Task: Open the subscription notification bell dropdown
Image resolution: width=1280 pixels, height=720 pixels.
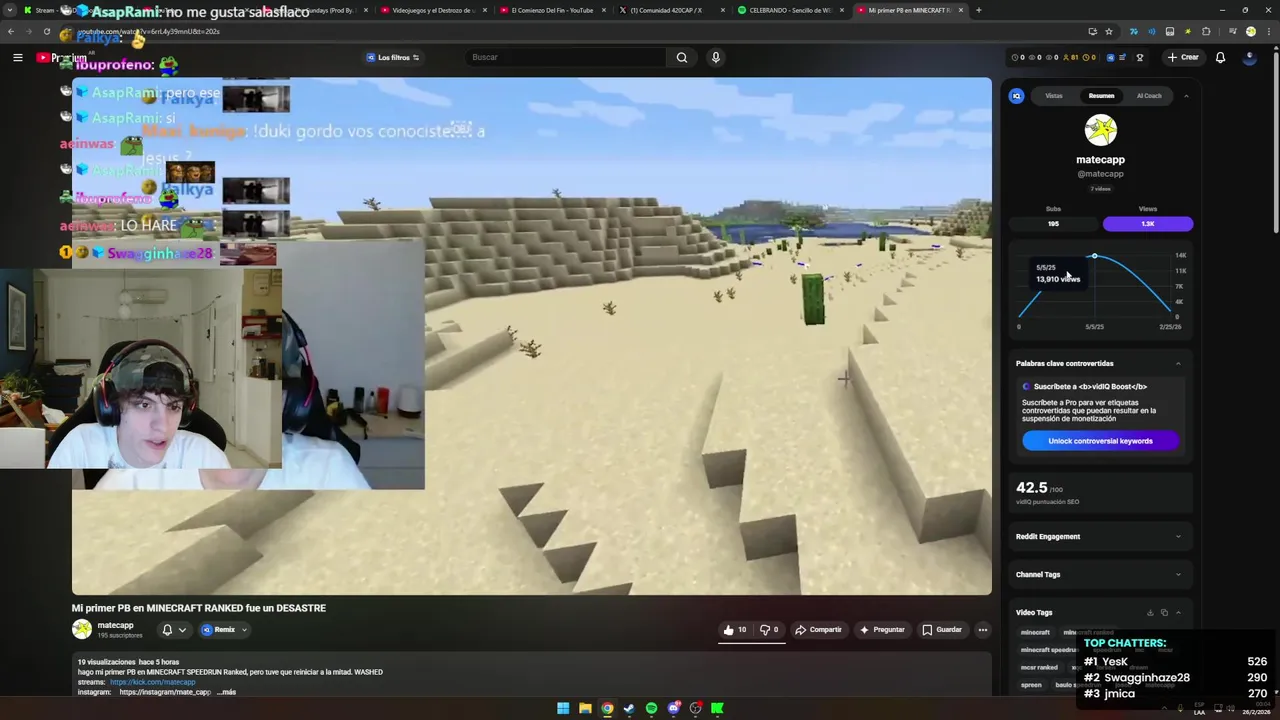Action: pyautogui.click(x=174, y=630)
